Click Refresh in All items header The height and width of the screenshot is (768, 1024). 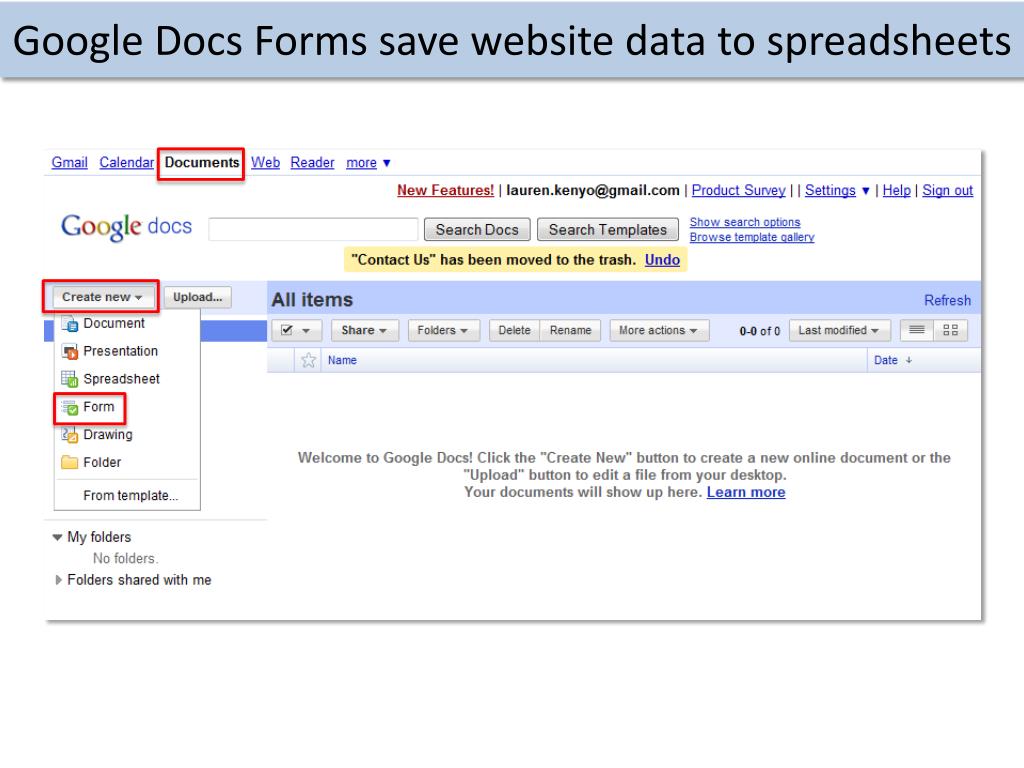point(948,300)
